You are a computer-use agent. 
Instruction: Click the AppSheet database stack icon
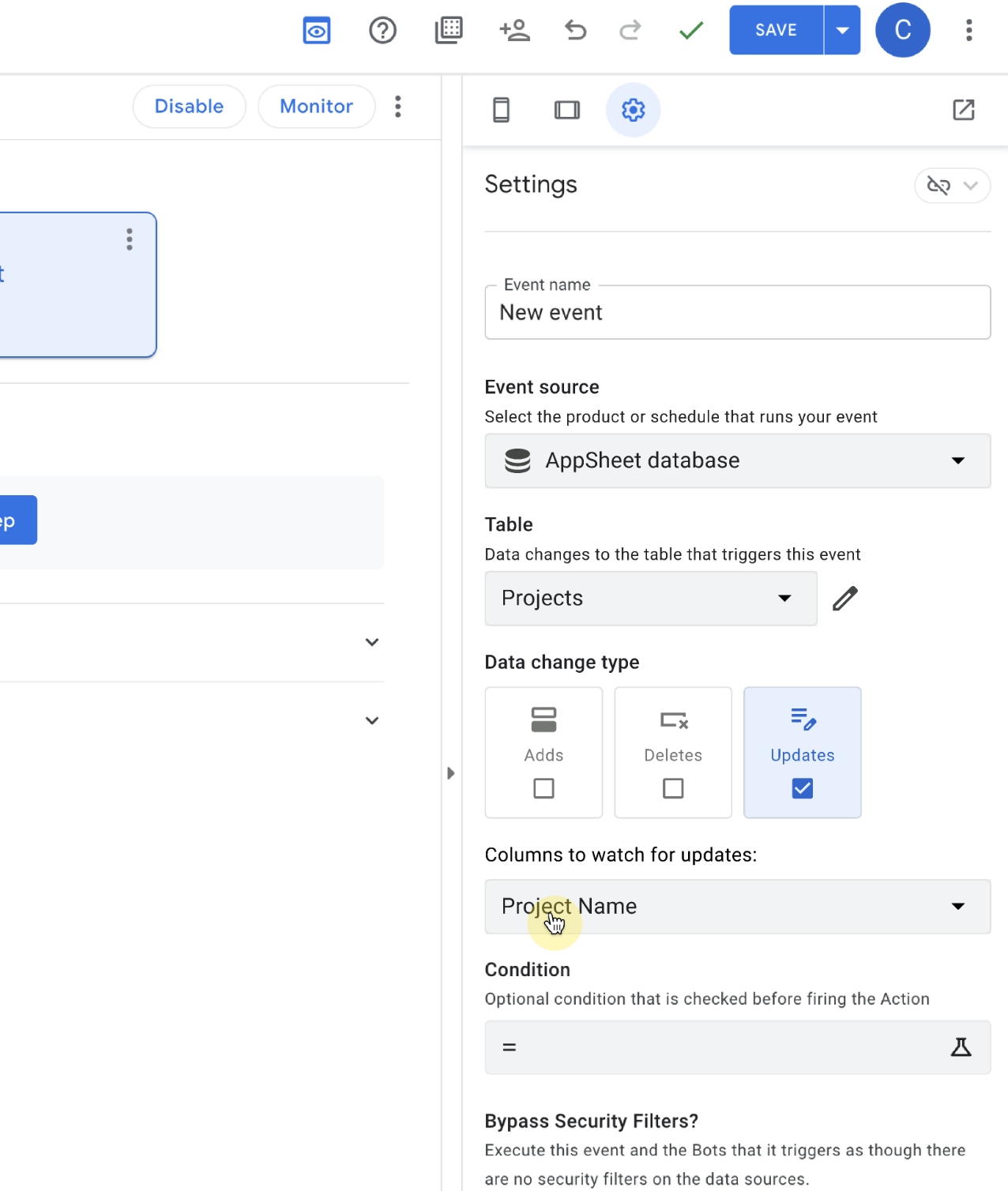pyautogui.click(x=517, y=460)
